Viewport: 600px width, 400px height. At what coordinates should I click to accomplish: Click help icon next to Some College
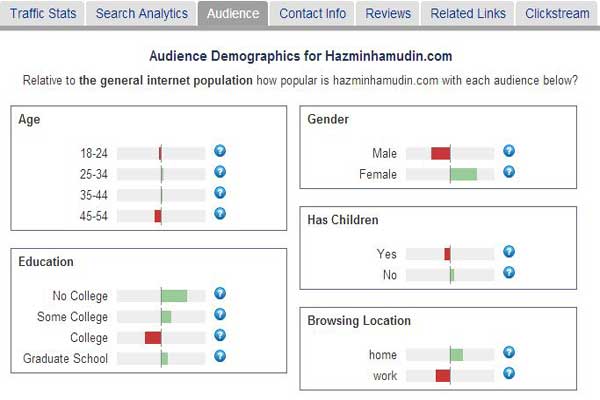pyautogui.click(x=220, y=315)
